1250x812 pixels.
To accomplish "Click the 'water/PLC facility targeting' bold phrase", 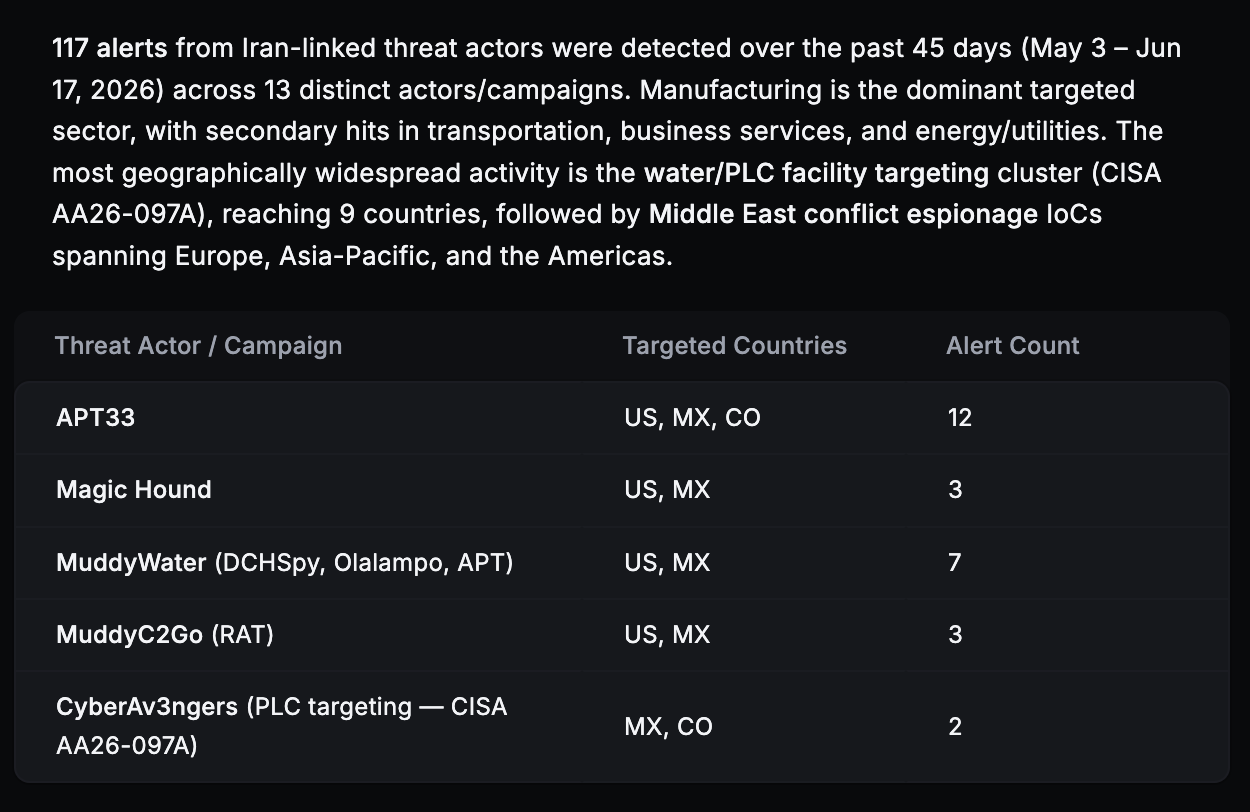I will point(816,173).
